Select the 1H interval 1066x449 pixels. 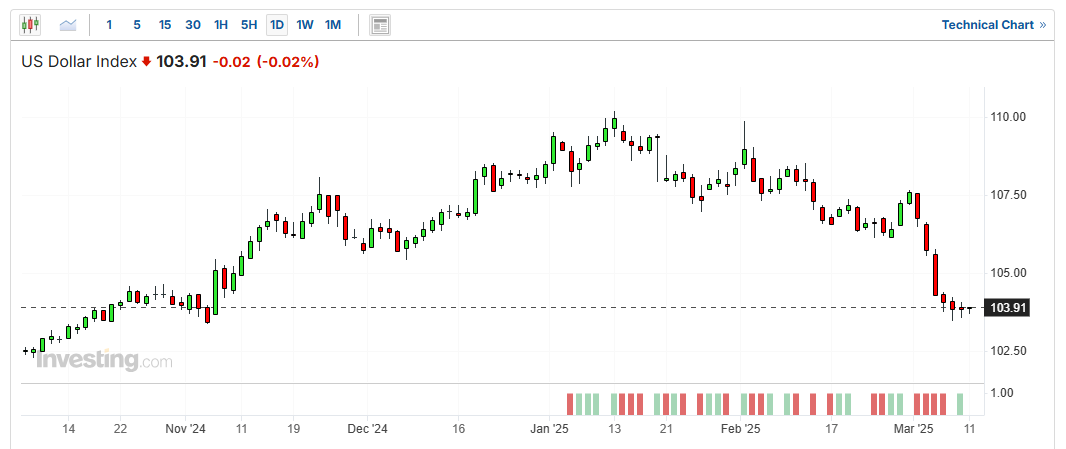coord(221,25)
